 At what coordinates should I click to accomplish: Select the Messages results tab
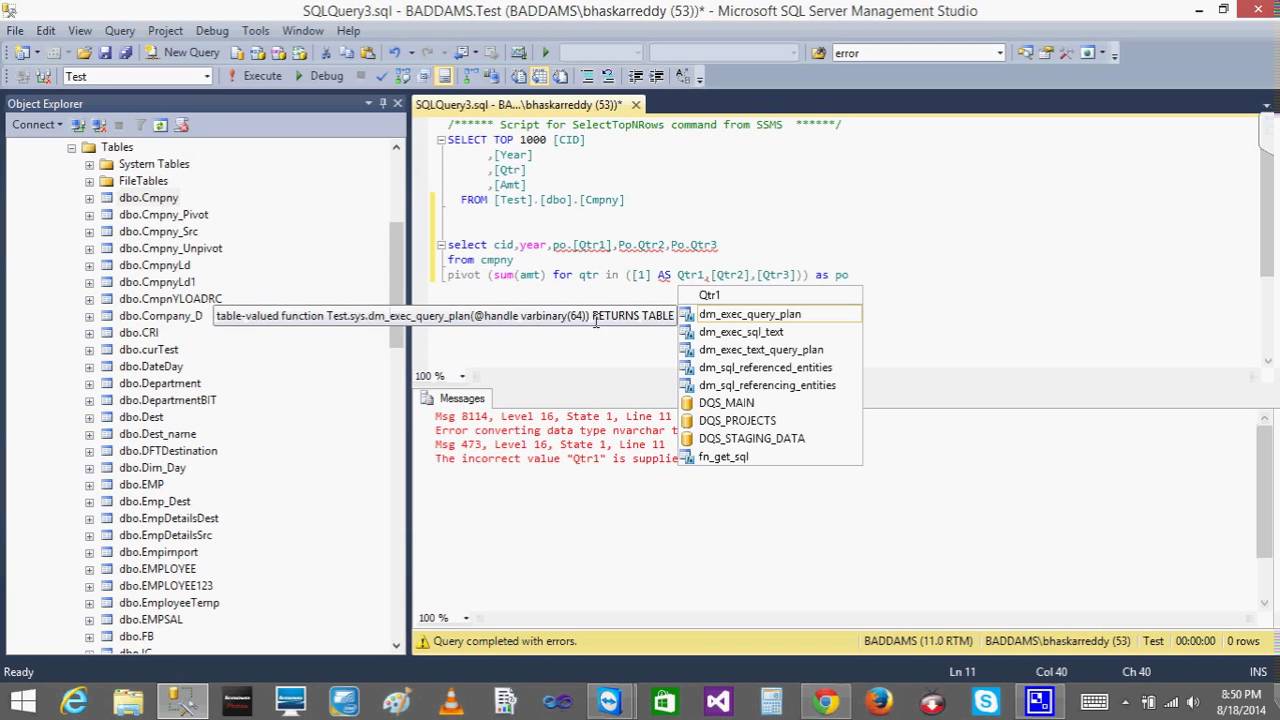[x=453, y=398]
